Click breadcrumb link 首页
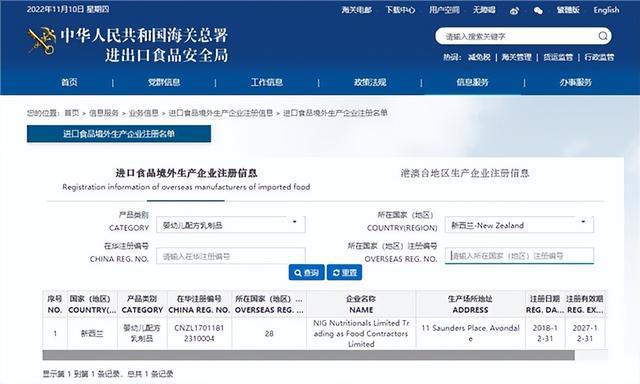The image size is (640, 384). tap(72, 113)
